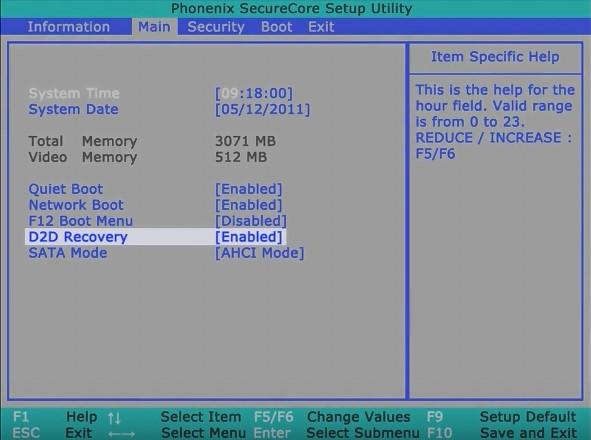
Task: Open the Information tab
Action: point(69,27)
